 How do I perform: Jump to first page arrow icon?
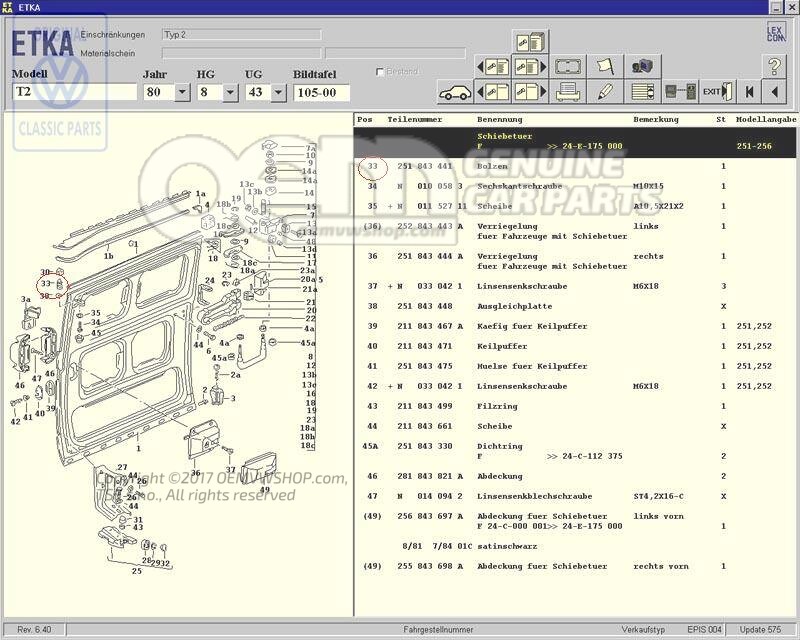749,92
